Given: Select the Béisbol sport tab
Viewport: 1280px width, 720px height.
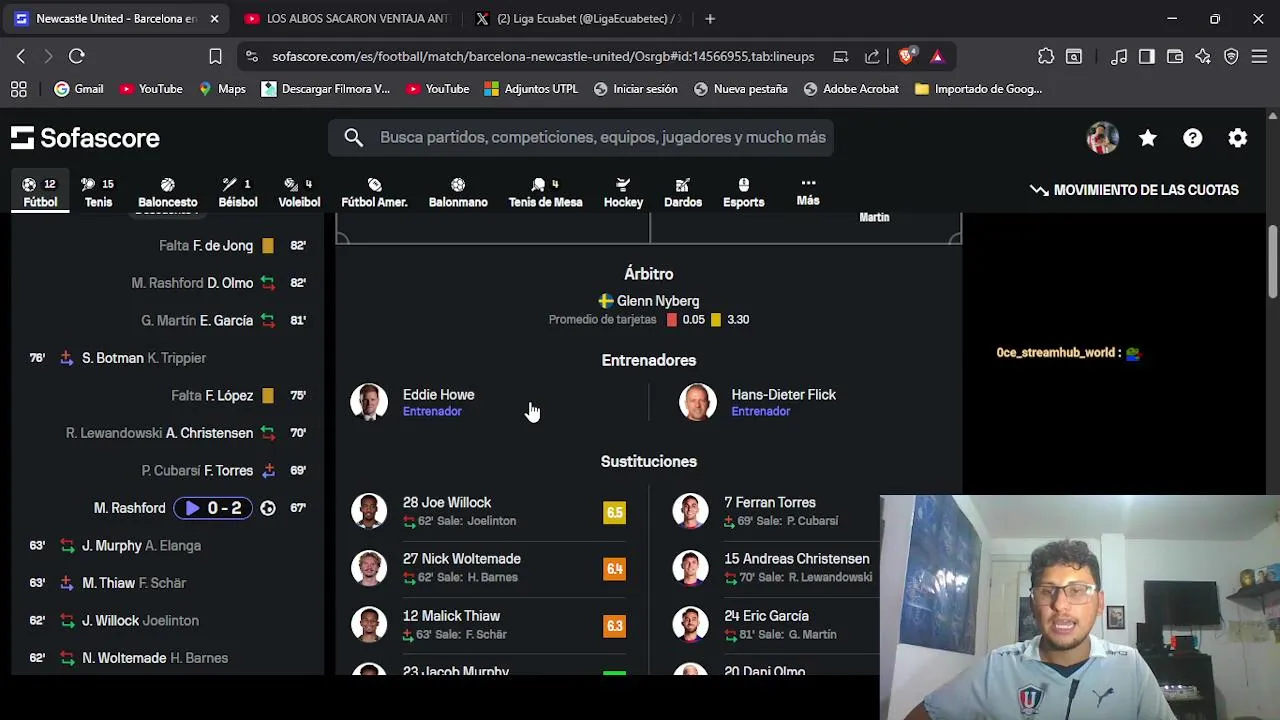Looking at the screenshot, I should click(x=238, y=193).
